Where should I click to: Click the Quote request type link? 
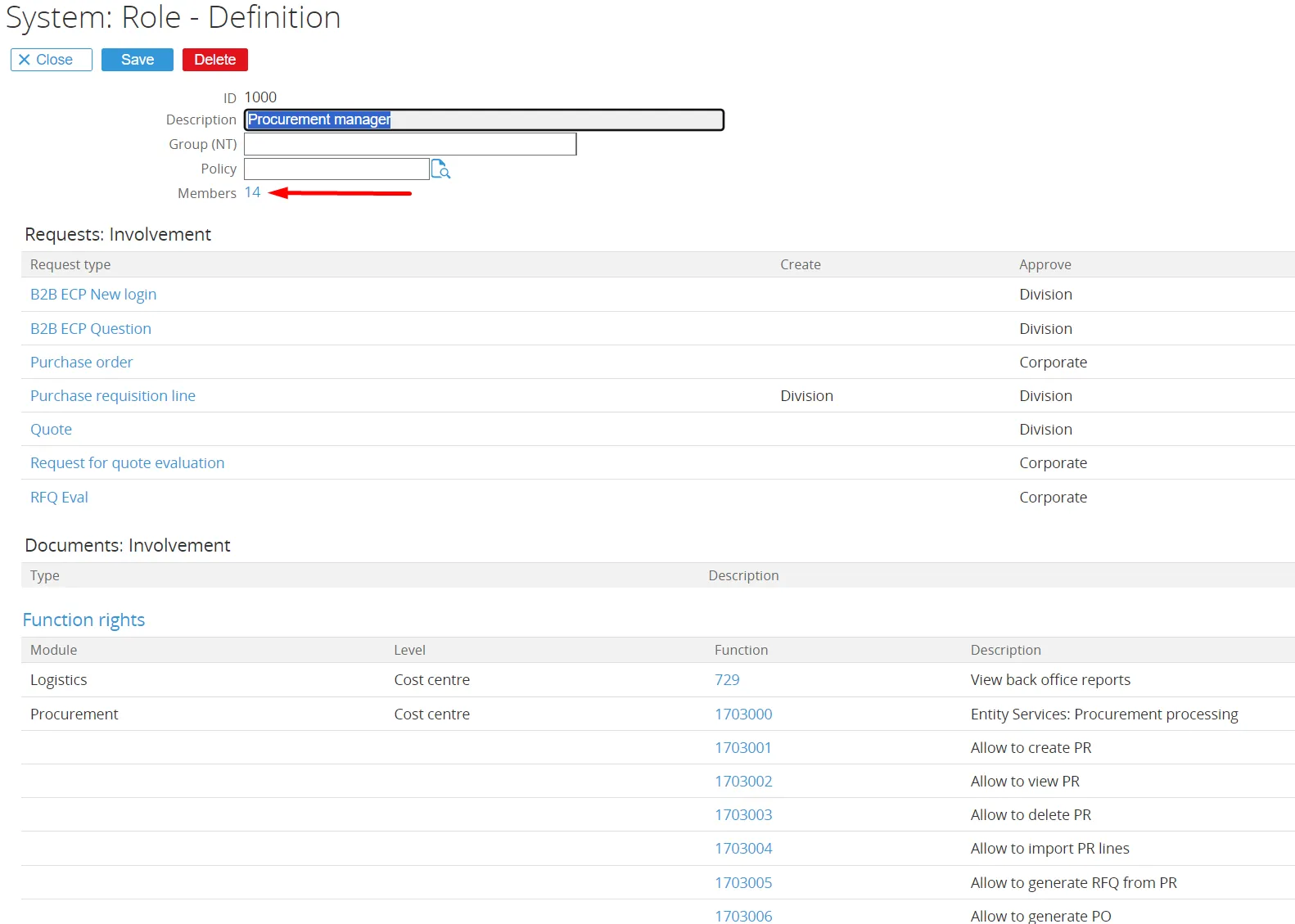[51, 430]
